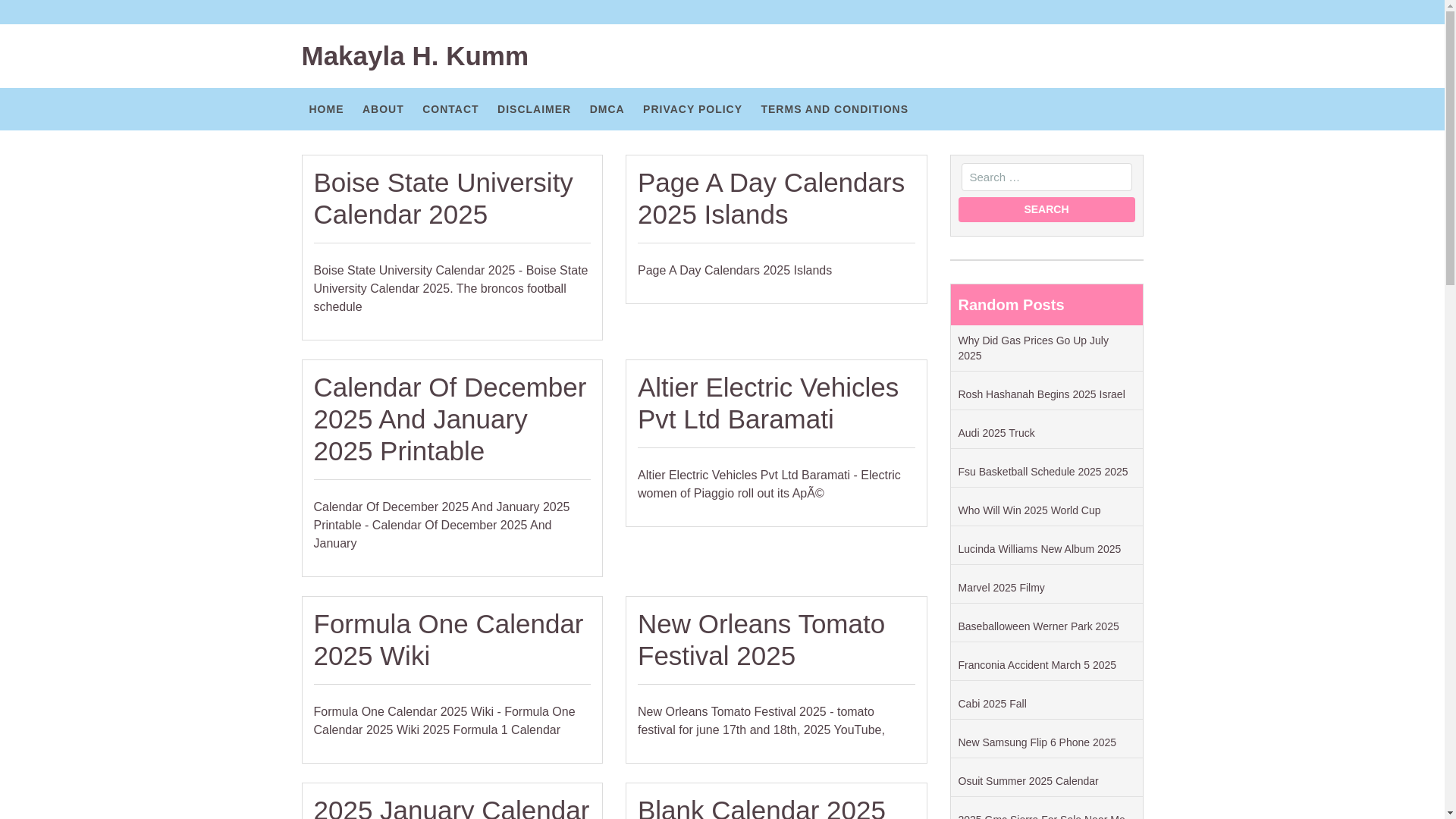Image resolution: width=1456 pixels, height=819 pixels.
Task: Open New Samsung Flip 6 Phone 2025
Action: pyautogui.click(x=1037, y=742)
